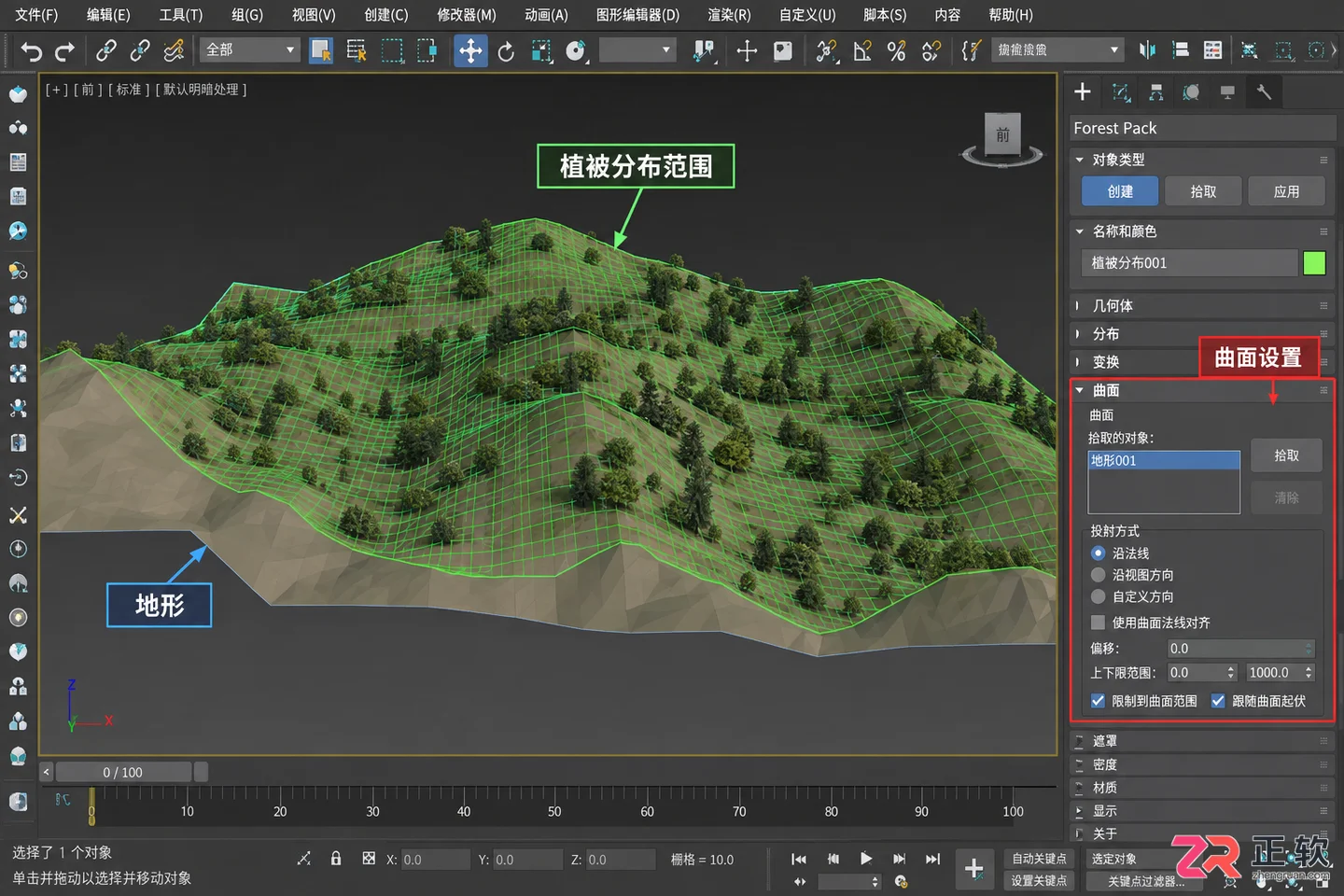The image size is (1344, 896).
Task: Toggle selection lock padlock icon
Action: point(336,859)
